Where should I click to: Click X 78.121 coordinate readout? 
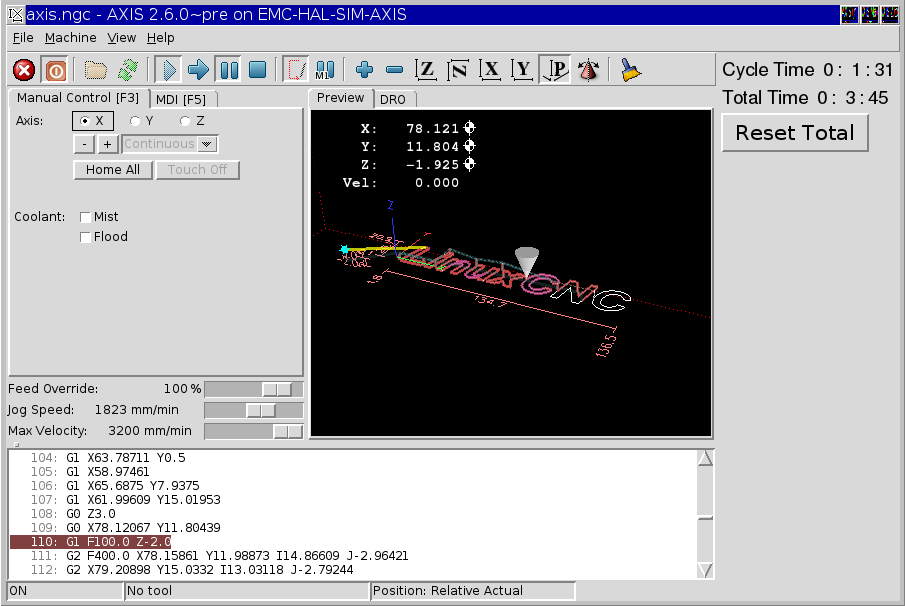pos(409,129)
